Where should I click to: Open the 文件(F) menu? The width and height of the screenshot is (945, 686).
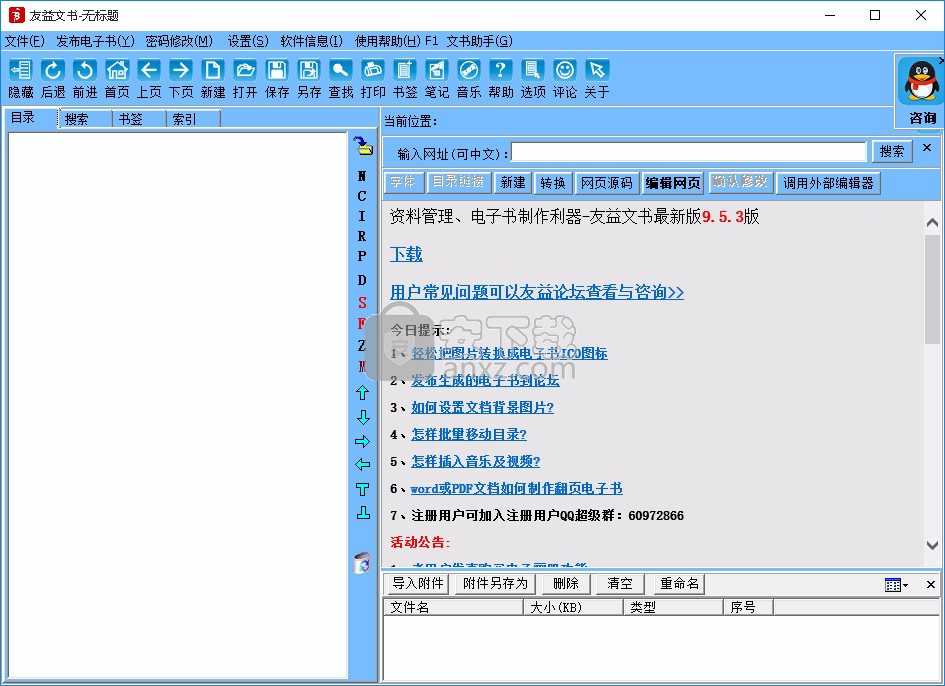click(x=24, y=41)
